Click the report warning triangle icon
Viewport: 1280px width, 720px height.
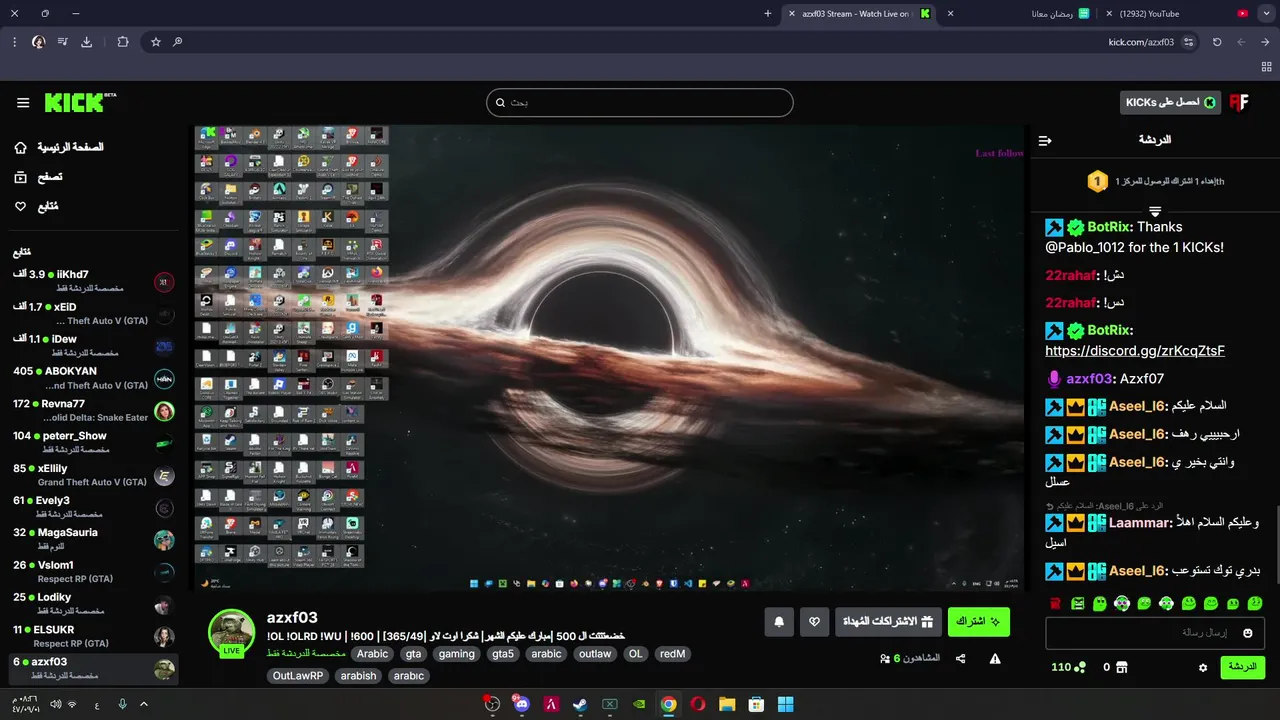995,659
